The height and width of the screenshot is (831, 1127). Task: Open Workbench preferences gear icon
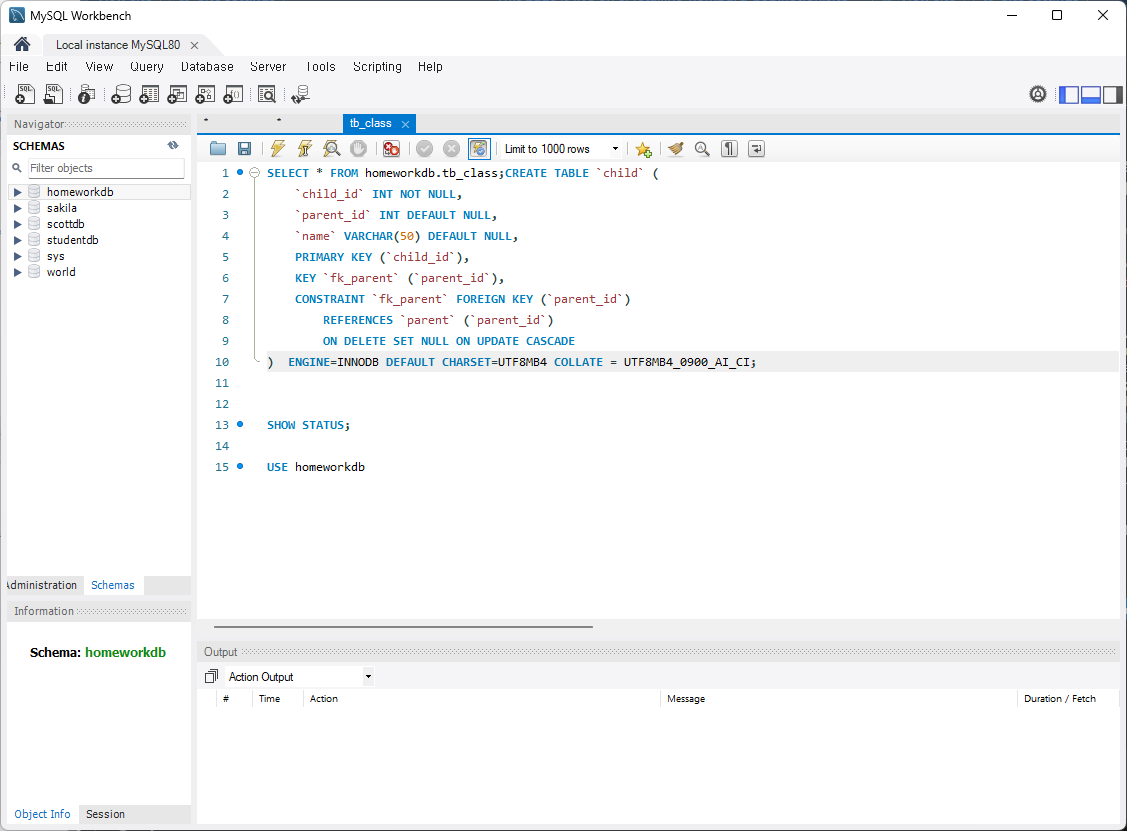click(1038, 94)
